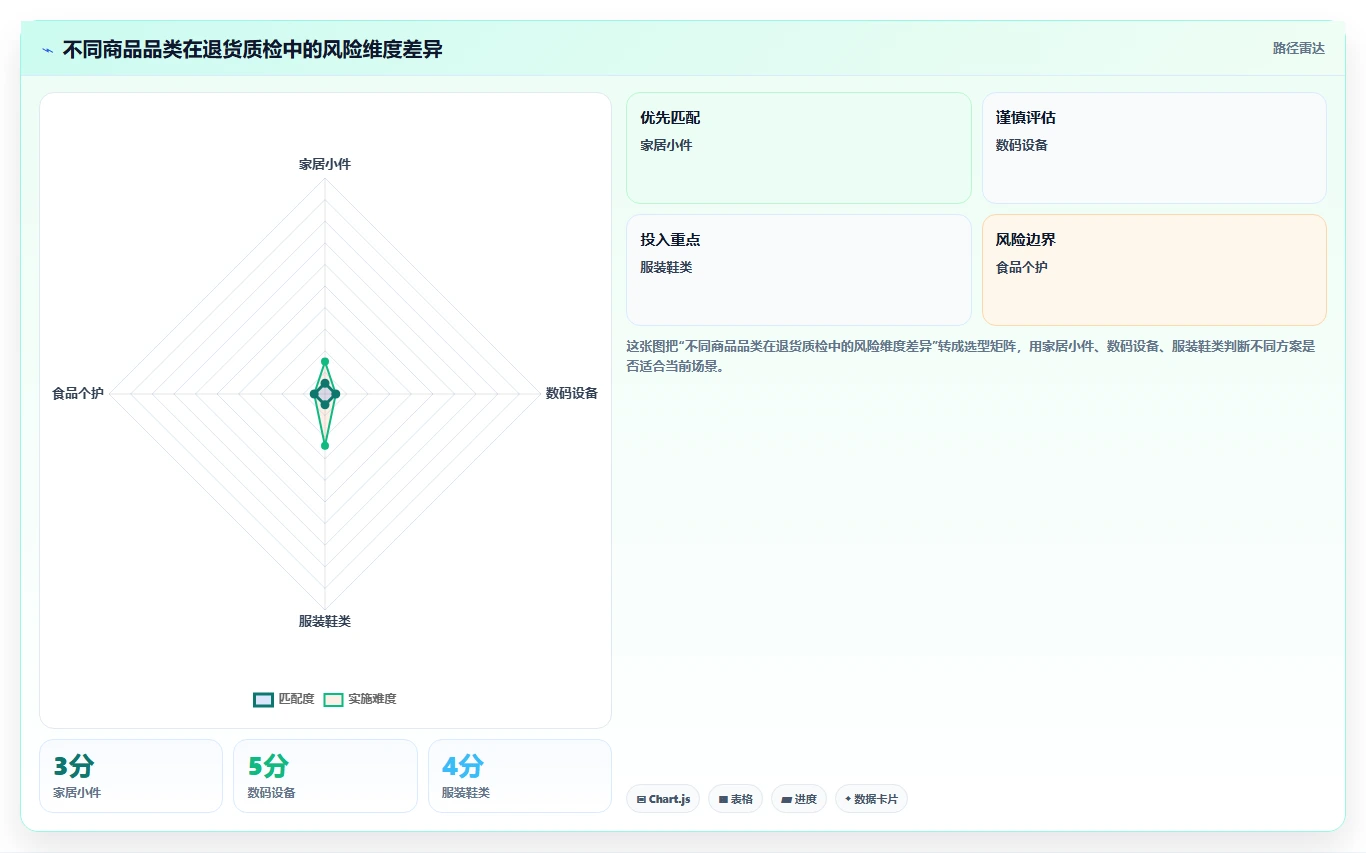The image size is (1366, 853).
Task: Open the 风险边界 card
Action: click(1154, 270)
